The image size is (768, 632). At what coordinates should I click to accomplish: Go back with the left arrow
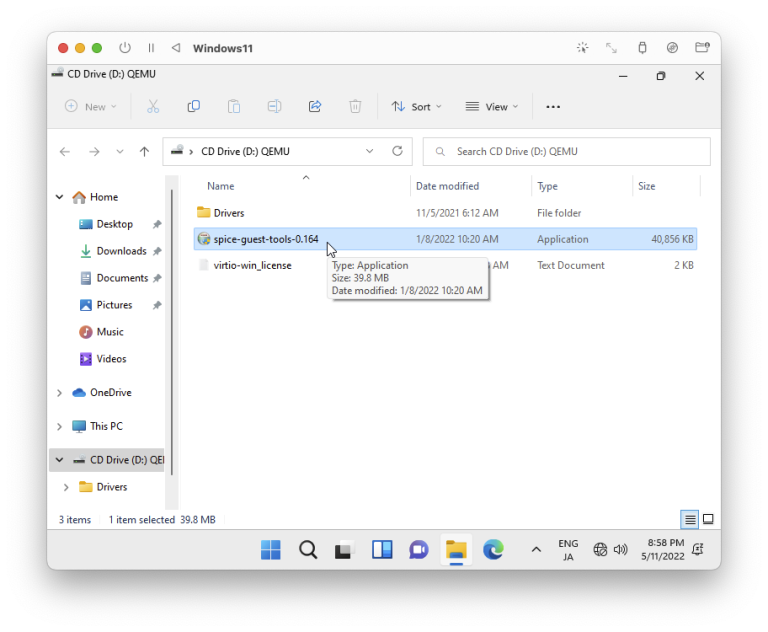(x=65, y=151)
